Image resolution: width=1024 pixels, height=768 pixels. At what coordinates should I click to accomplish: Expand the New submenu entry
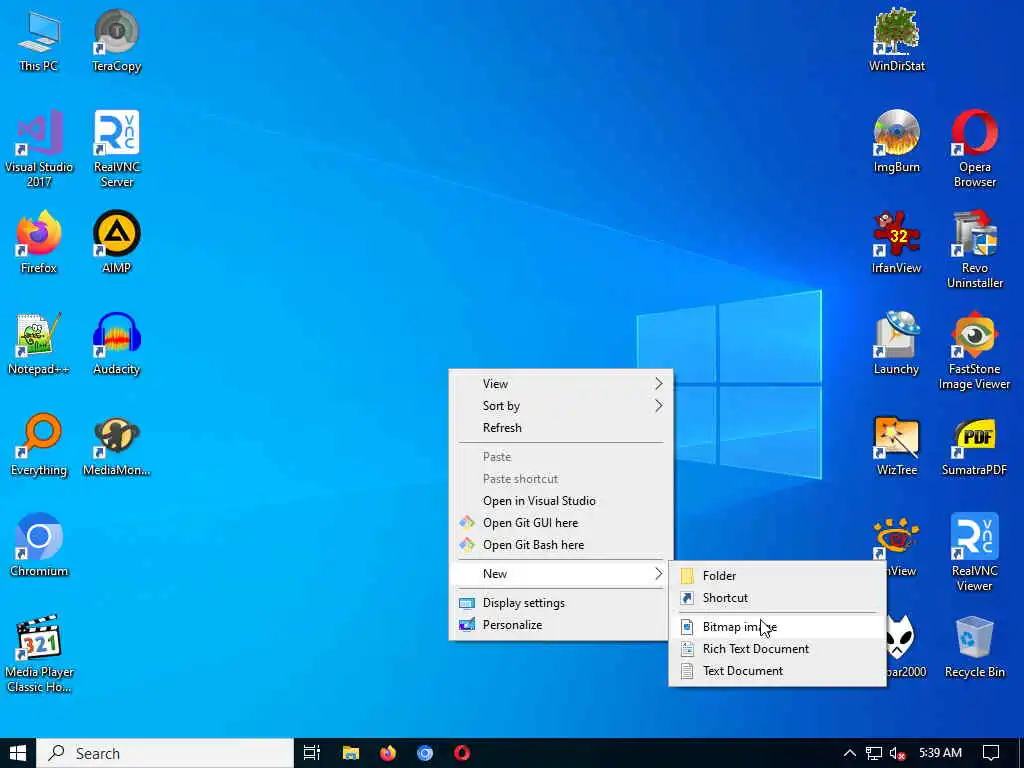pos(561,573)
